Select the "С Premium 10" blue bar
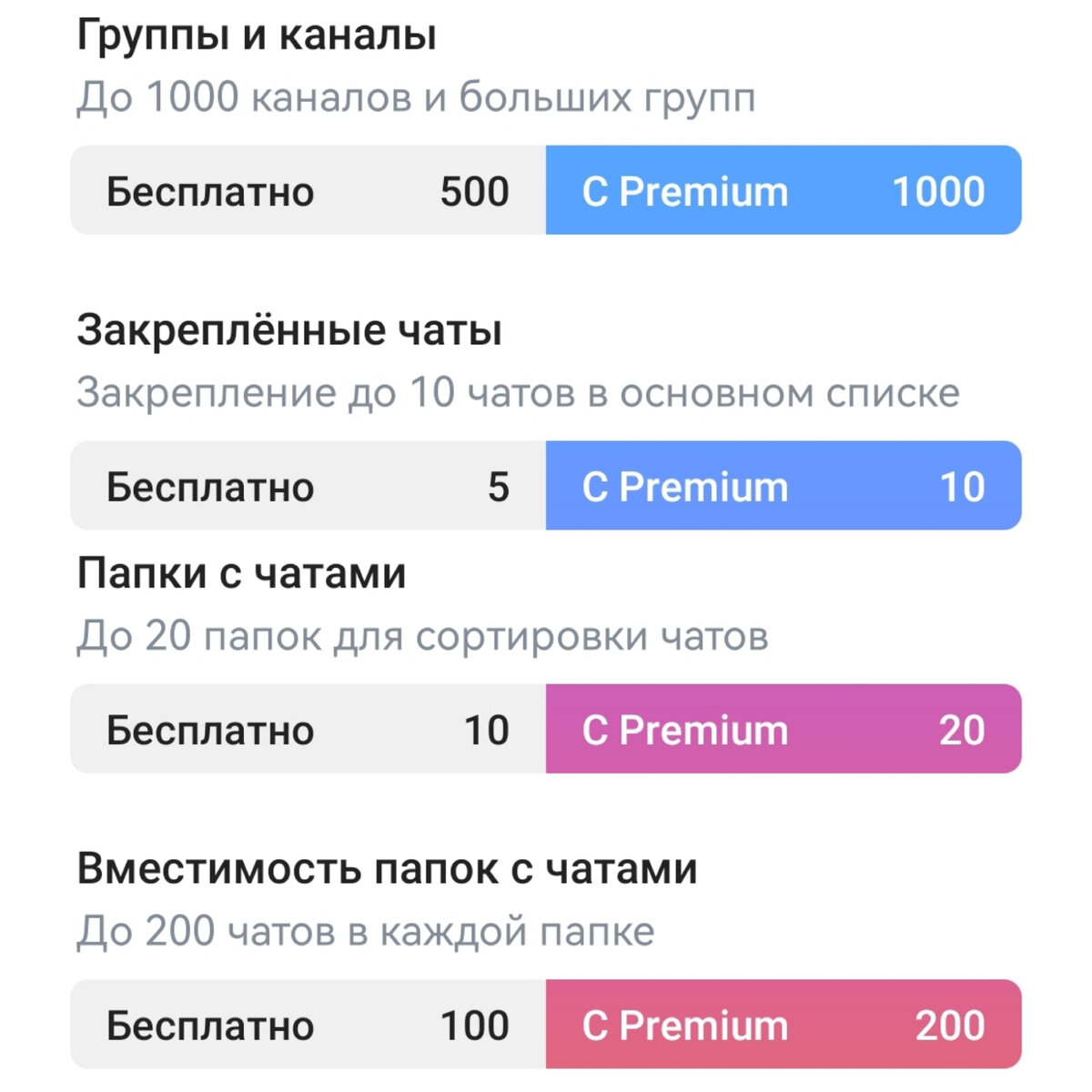This screenshot has width=1092, height=1092. click(783, 486)
